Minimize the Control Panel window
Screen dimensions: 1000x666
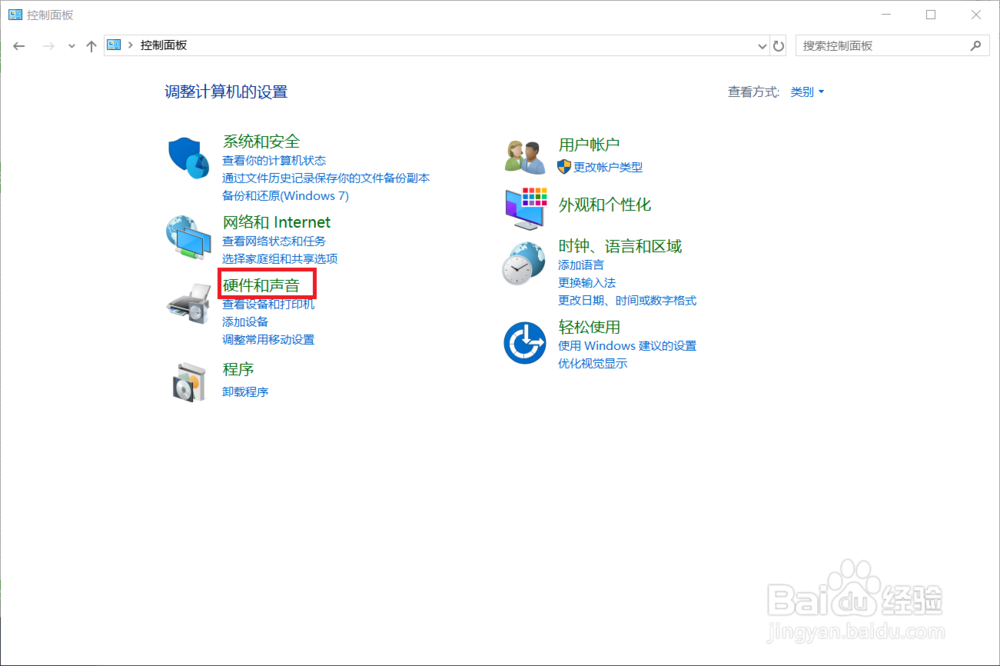[x=886, y=15]
